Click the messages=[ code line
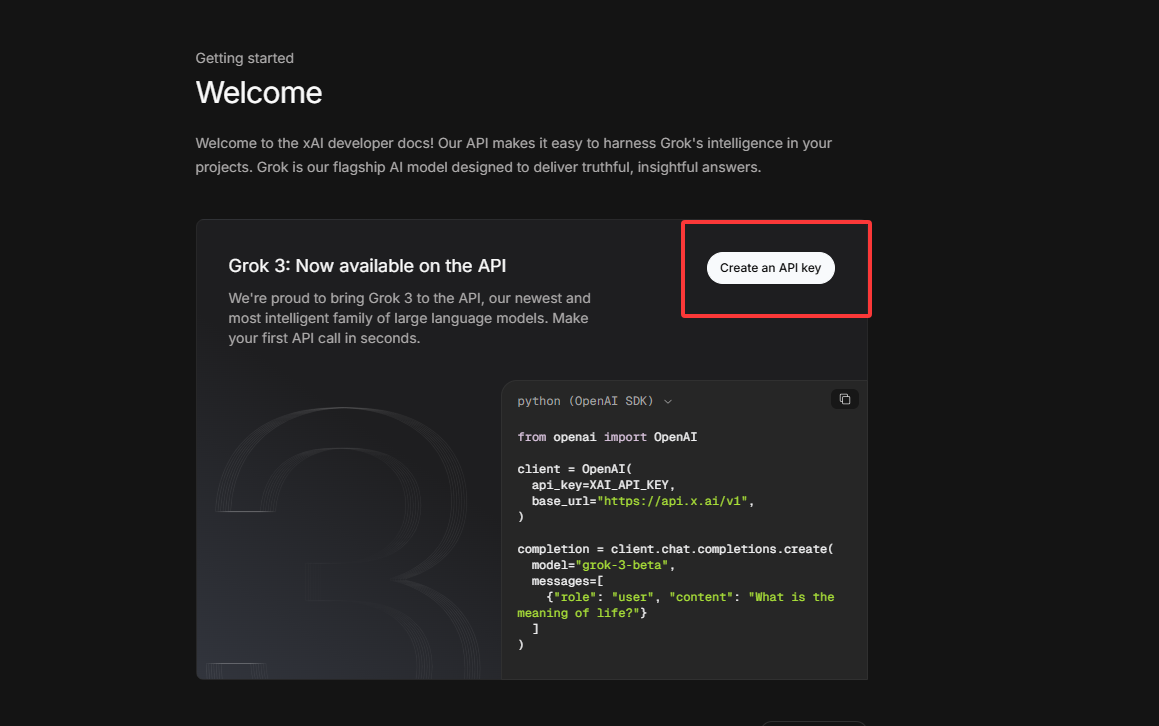Screen dimensions: 1159x726 pos(568,581)
